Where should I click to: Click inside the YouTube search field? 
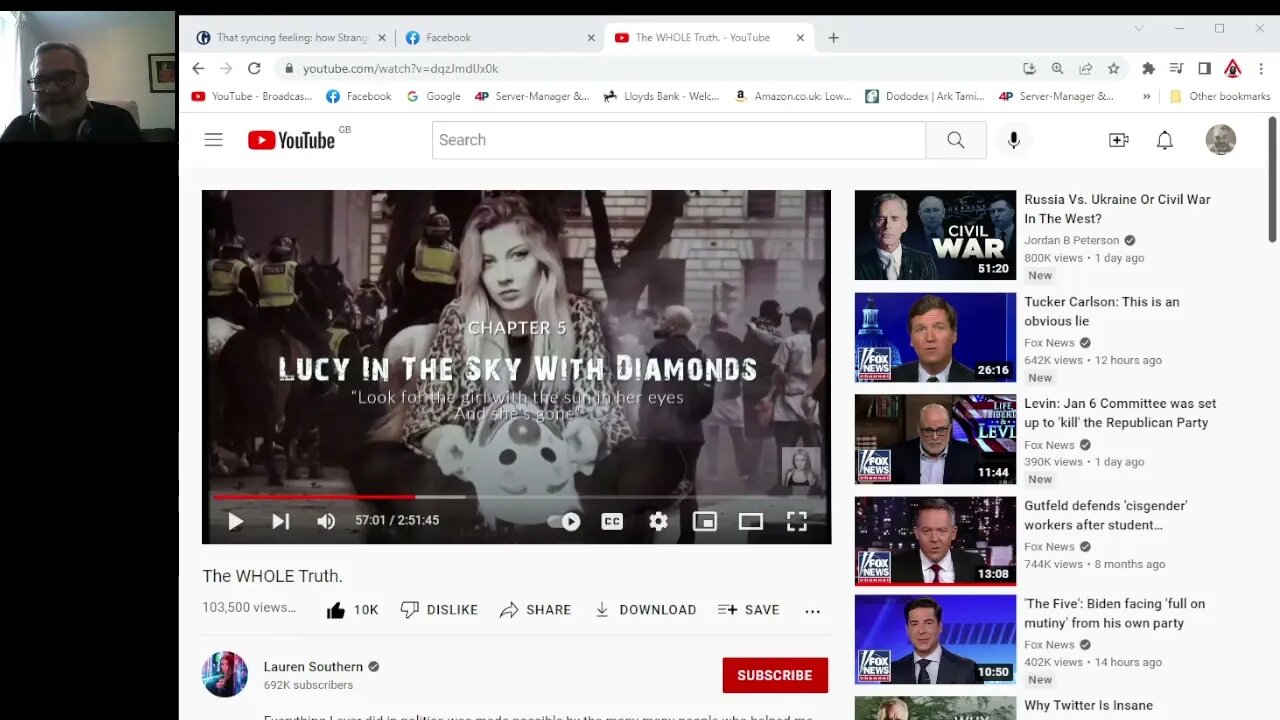click(679, 140)
